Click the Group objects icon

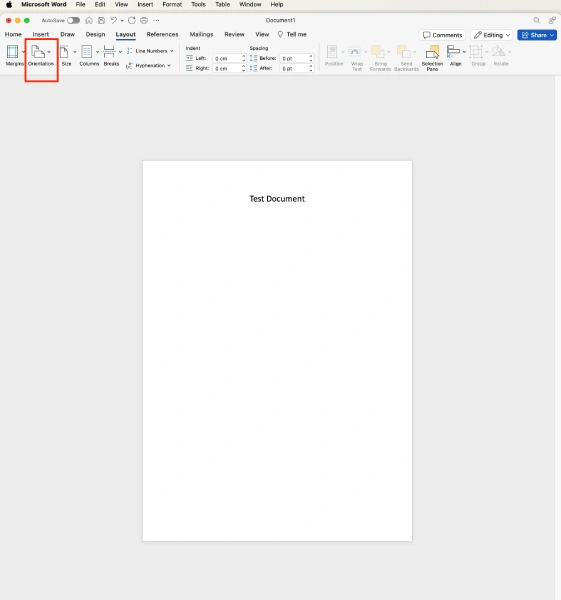click(476, 52)
